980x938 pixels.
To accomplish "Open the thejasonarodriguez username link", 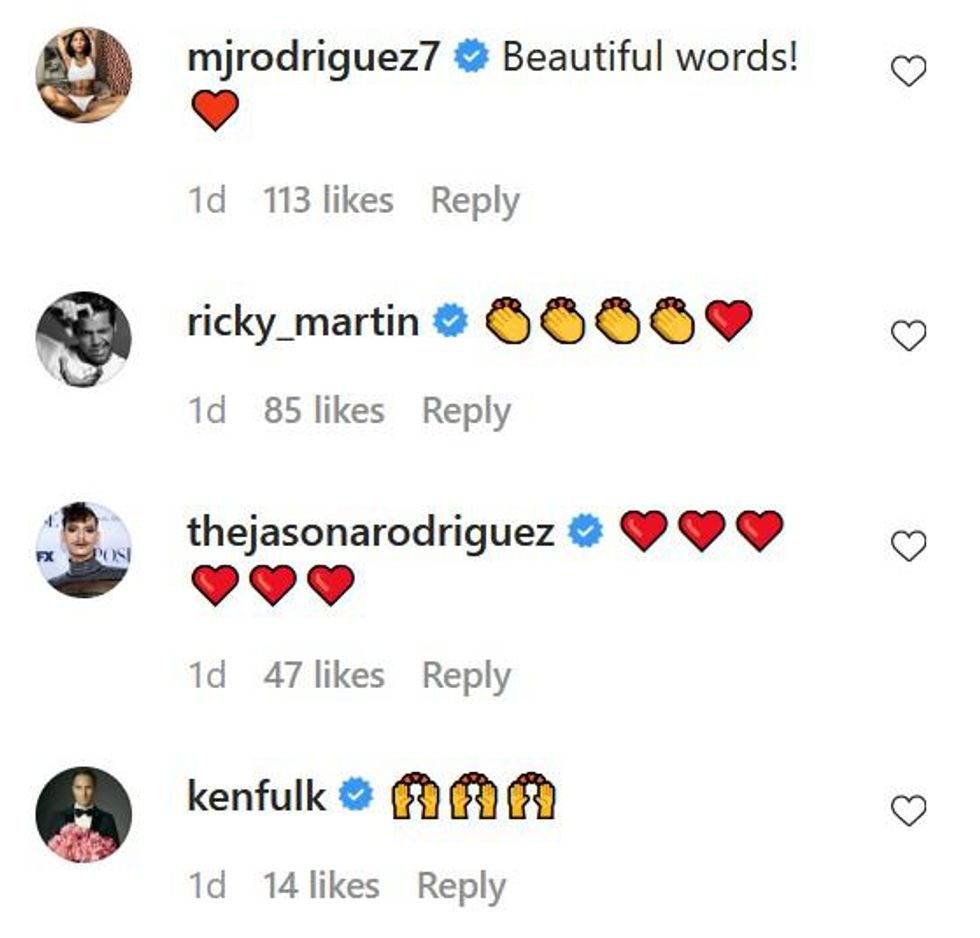I will pyautogui.click(x=370, y=532).
